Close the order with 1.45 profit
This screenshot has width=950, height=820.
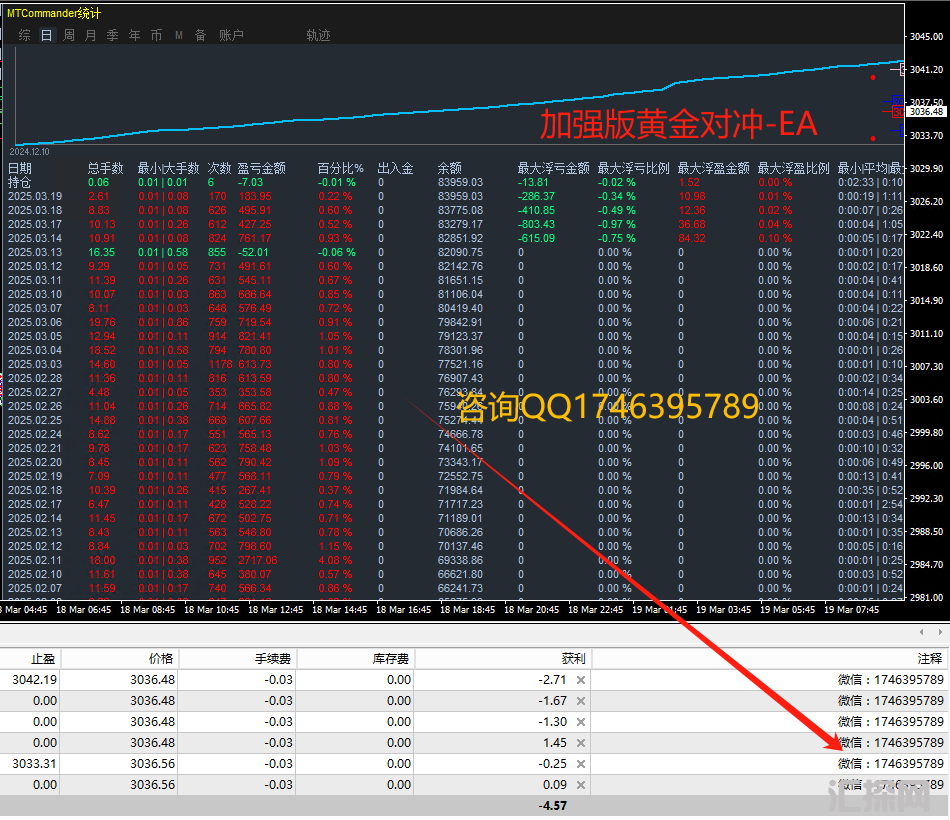point(581,743)
